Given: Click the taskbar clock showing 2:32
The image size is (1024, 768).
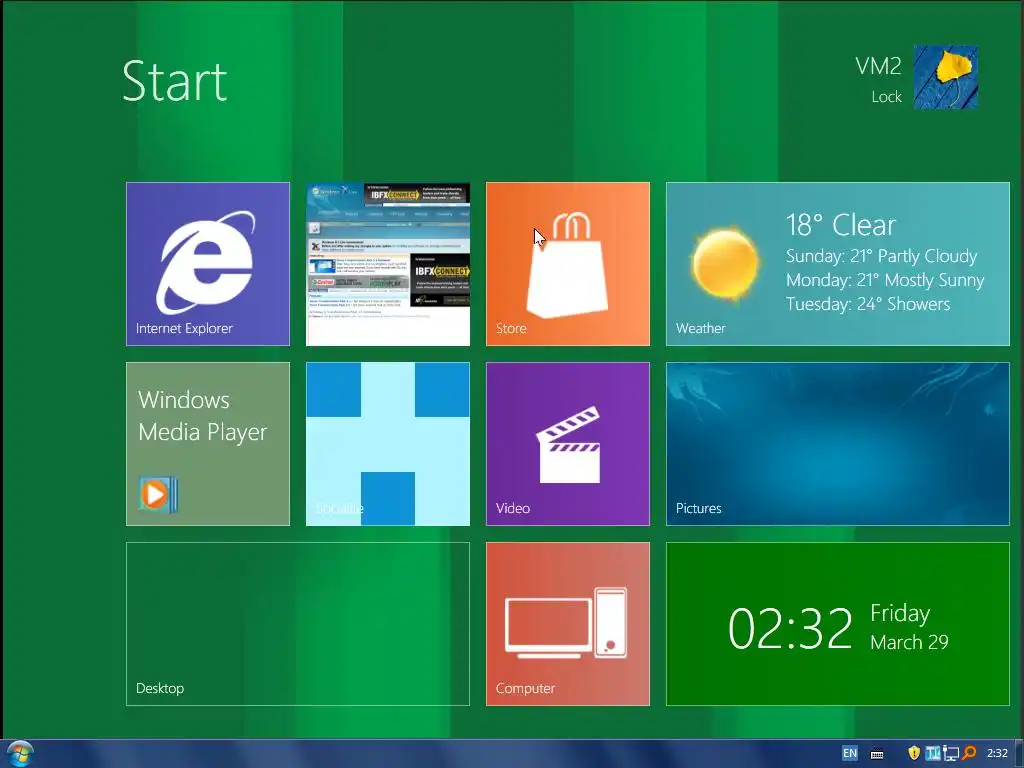Looking at the screenshot, I should point(997,753).
